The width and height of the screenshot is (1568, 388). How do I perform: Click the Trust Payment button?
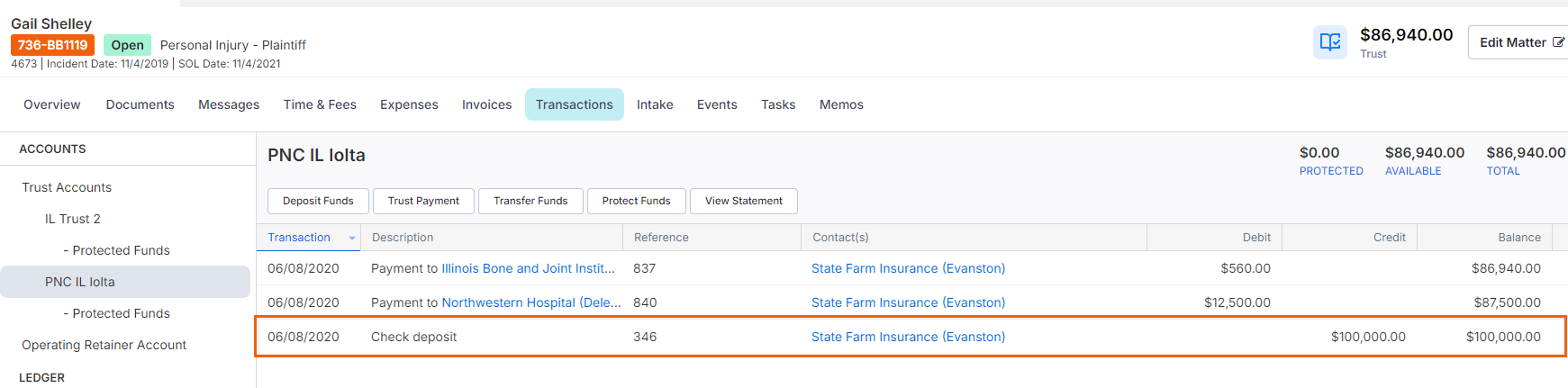tap(423, 201)
